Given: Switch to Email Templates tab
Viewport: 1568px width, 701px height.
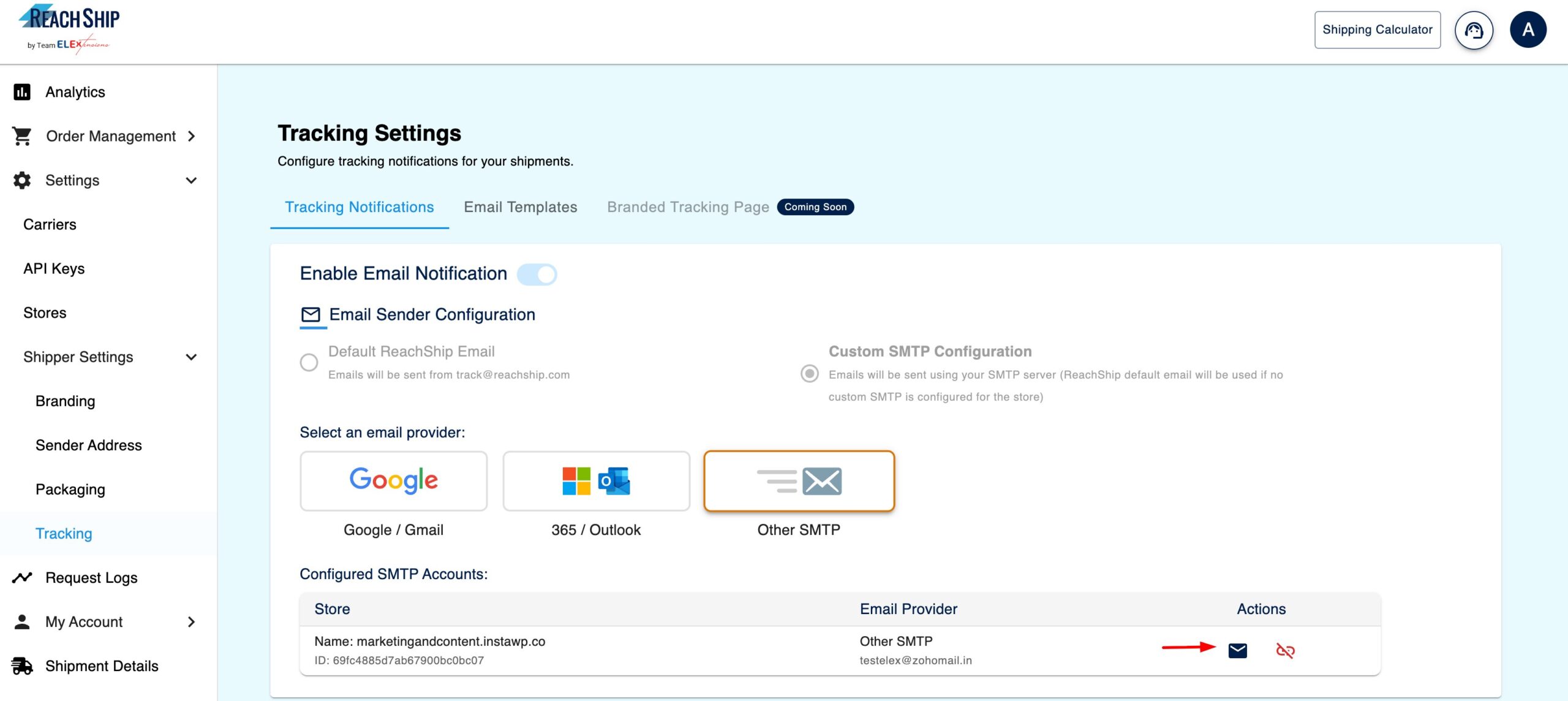Looking at the screenshot, I should click(x=520, y=207).
